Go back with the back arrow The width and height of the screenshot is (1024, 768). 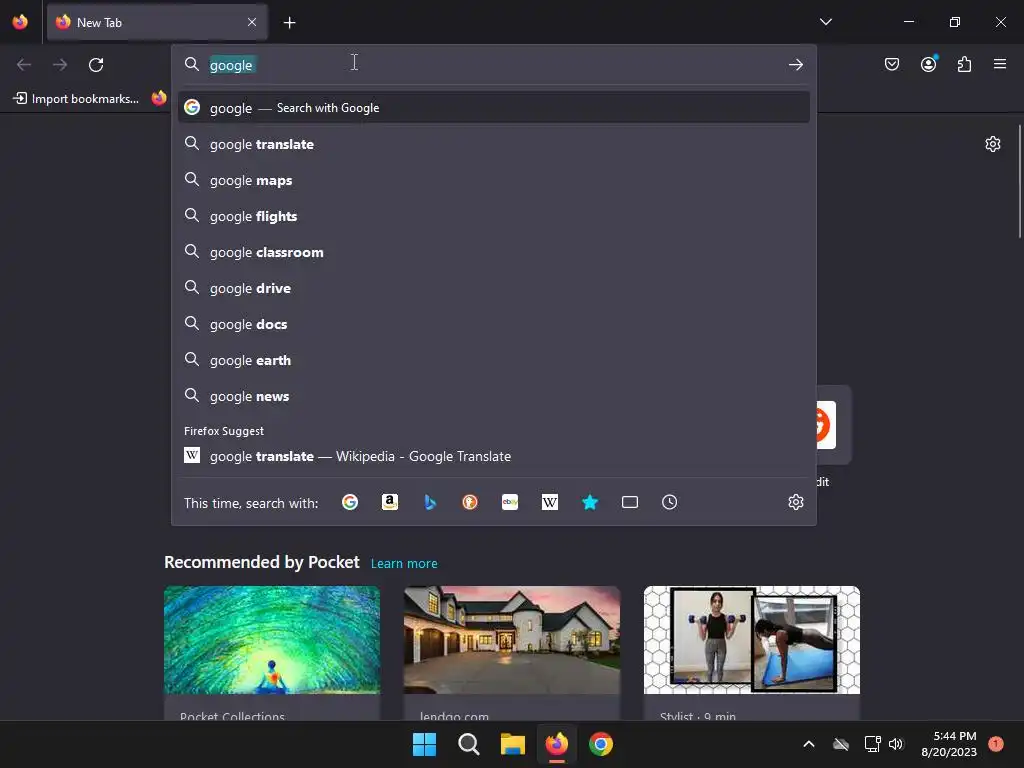coord(24,65)
